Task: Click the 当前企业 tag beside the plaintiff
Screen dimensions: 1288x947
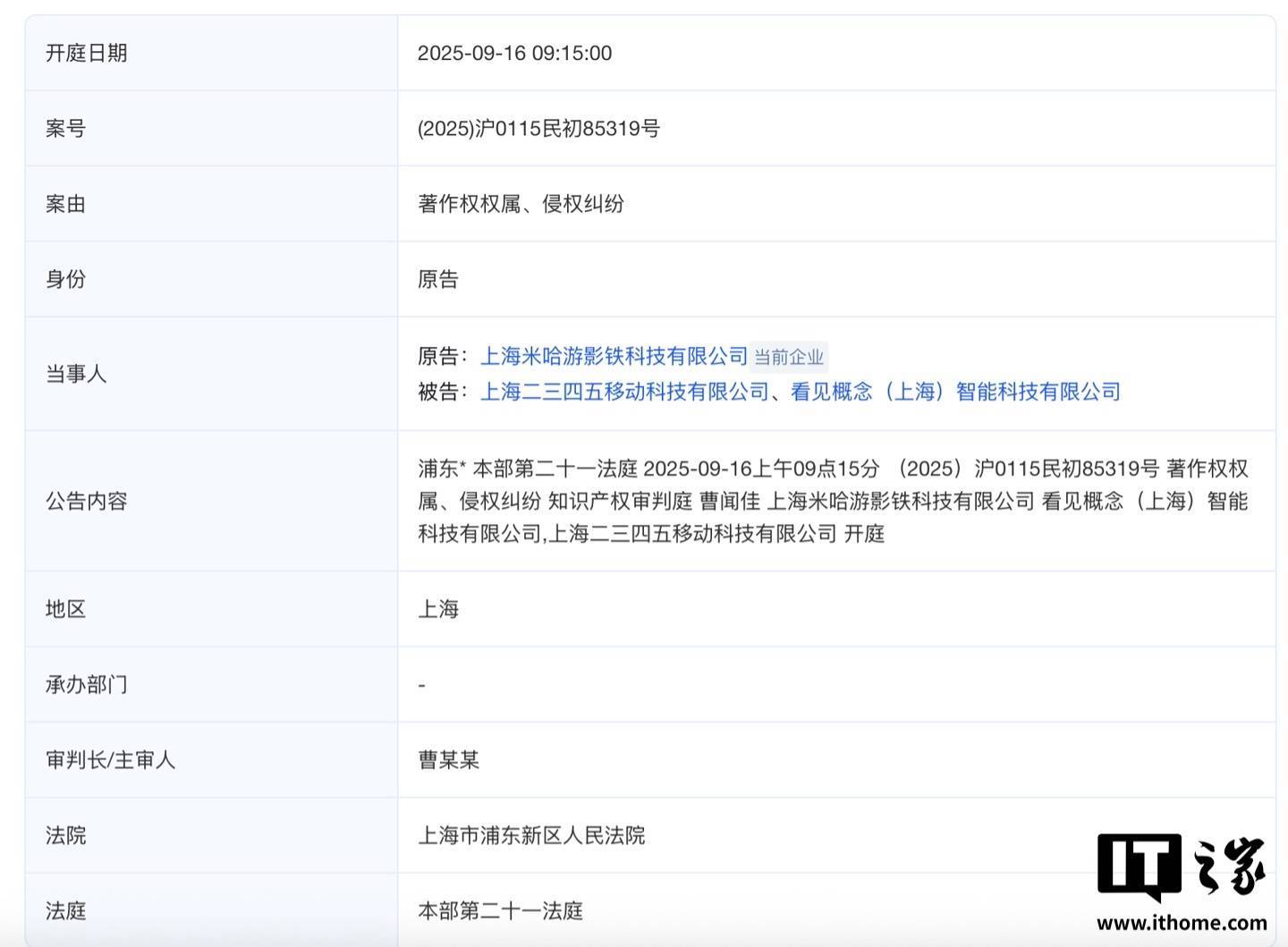Action: coord(788,357)
